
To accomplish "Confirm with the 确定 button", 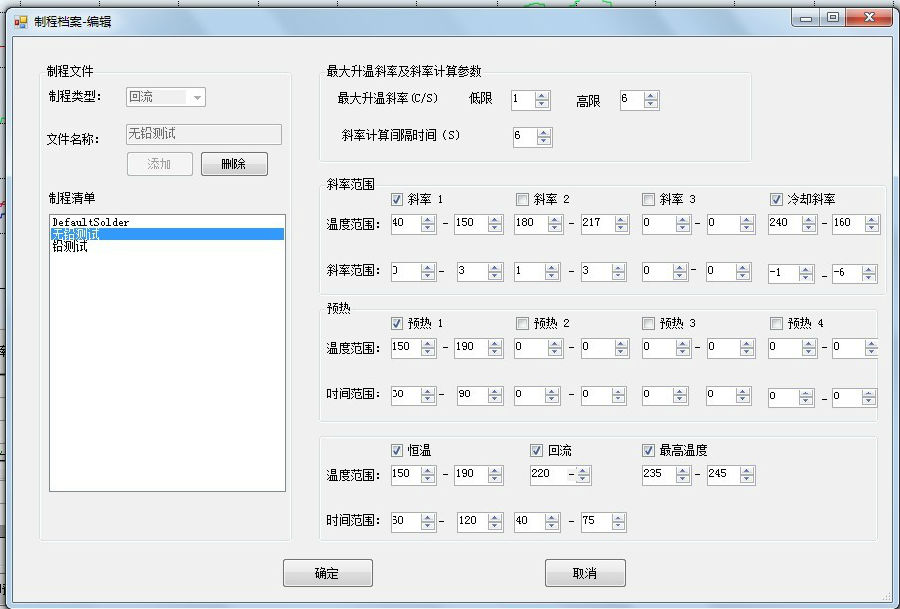I will point(328,573).
